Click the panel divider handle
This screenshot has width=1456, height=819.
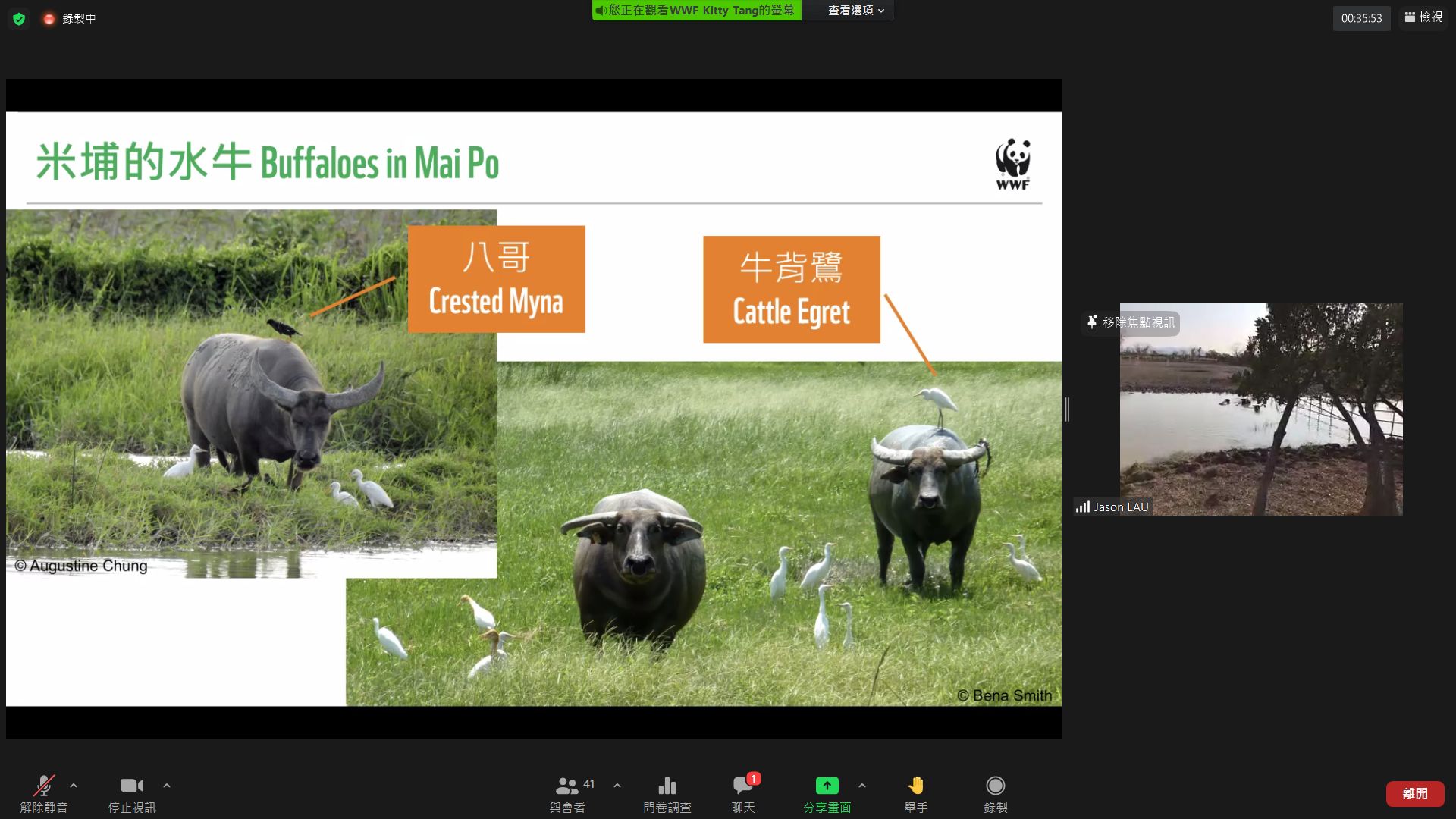[x=1067, y=409]
